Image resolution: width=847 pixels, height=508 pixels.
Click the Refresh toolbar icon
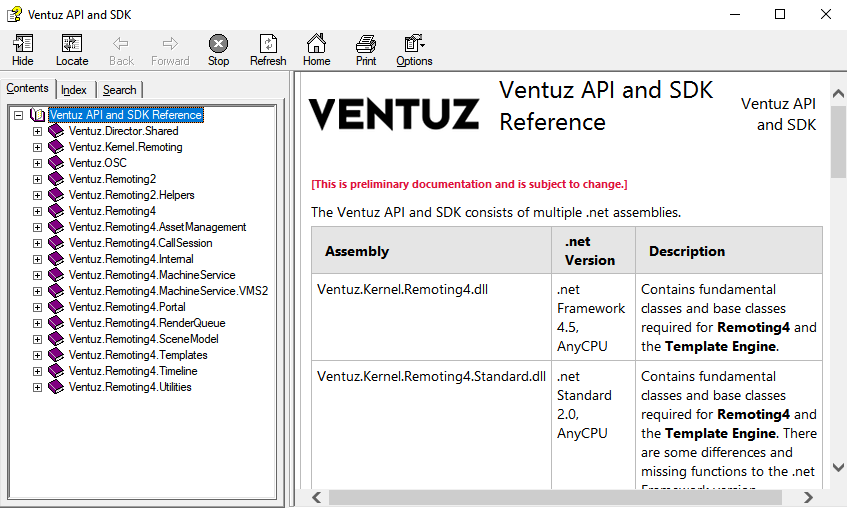point(268,45)
